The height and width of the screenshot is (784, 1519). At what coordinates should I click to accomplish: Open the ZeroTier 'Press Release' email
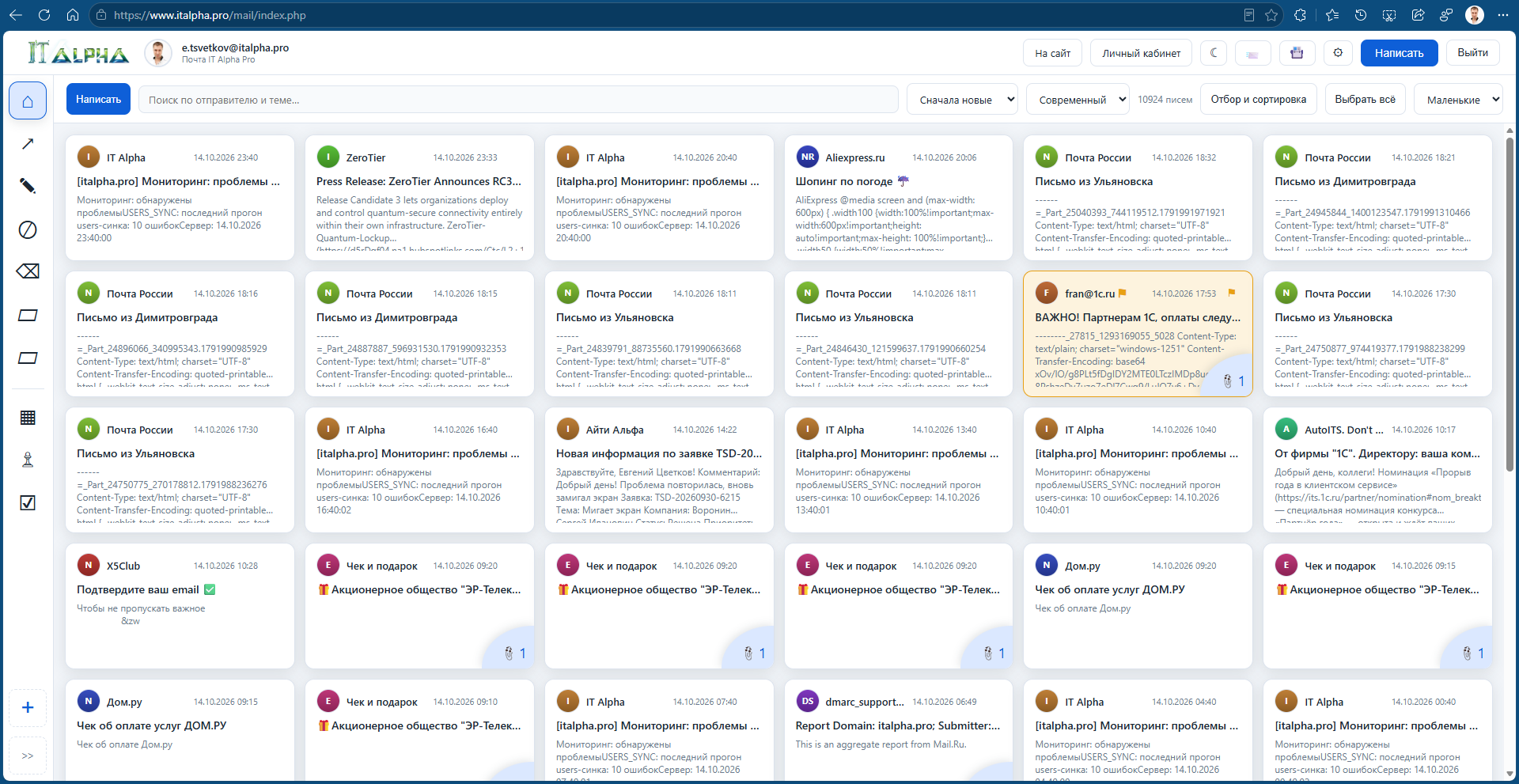tap(419, 198)
